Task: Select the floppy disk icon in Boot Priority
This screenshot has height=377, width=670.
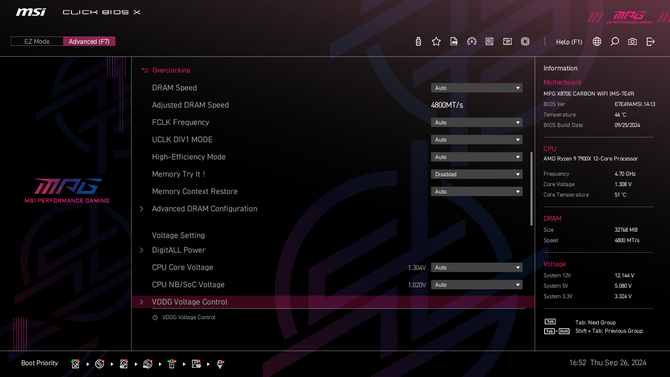Action: [196, 364]
